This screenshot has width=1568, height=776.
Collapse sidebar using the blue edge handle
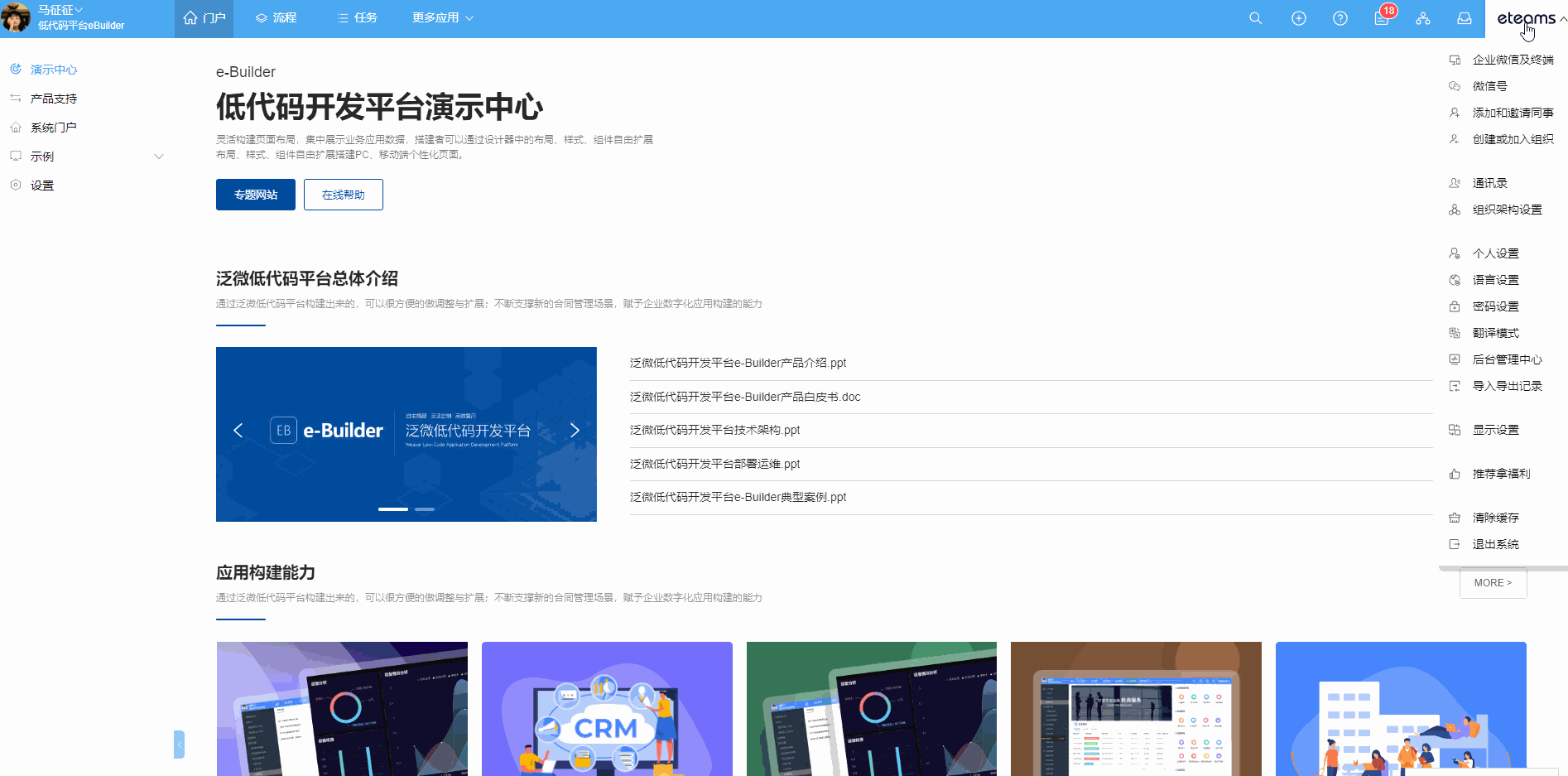coord(179,745)
